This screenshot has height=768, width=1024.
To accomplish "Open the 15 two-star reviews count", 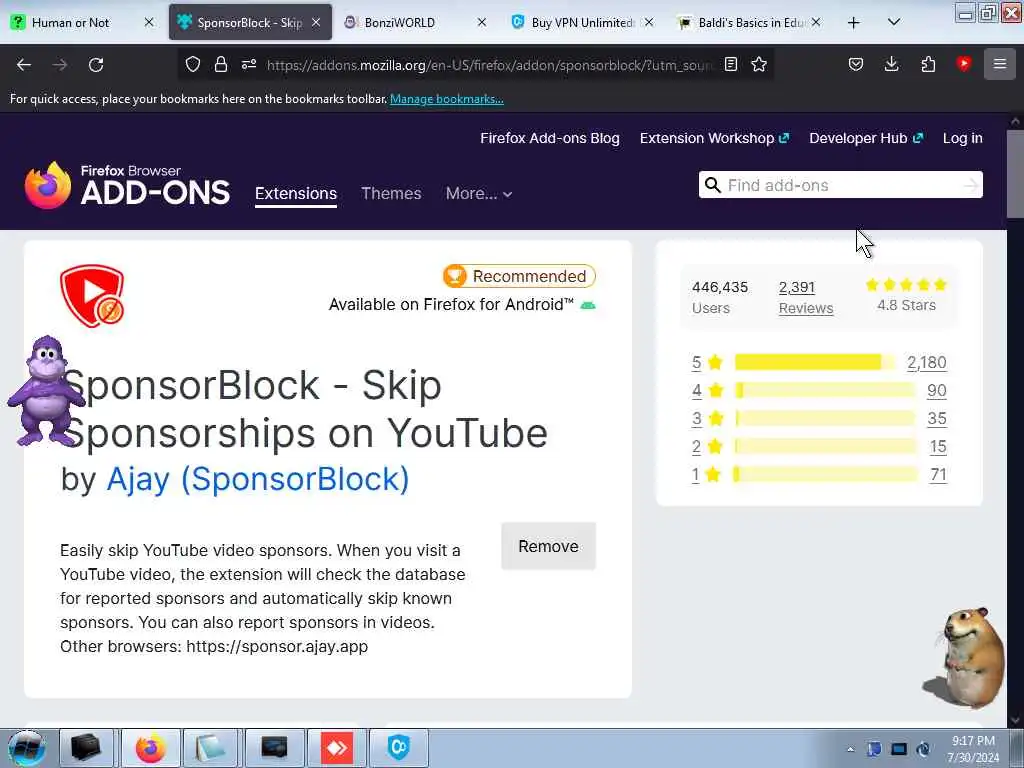I will (x=938, y=447).
